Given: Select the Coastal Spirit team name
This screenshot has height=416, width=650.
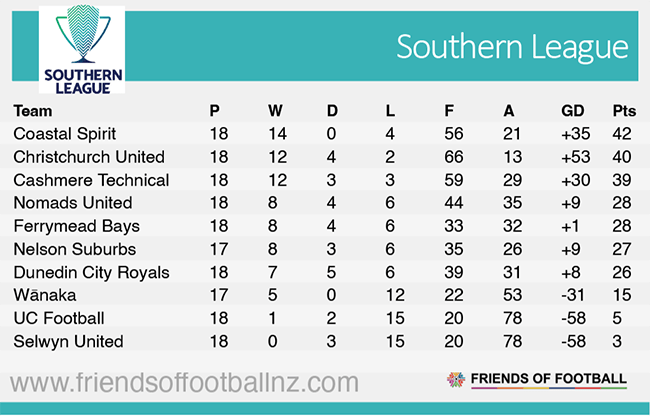Looking at the screenshot, I should click(x=65, y=134).
